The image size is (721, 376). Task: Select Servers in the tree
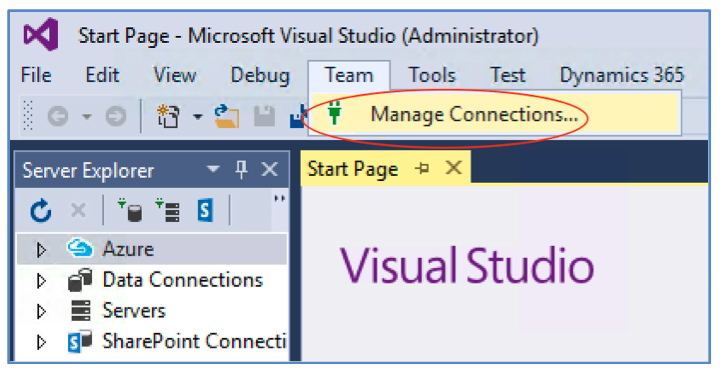tap(134, 311)
